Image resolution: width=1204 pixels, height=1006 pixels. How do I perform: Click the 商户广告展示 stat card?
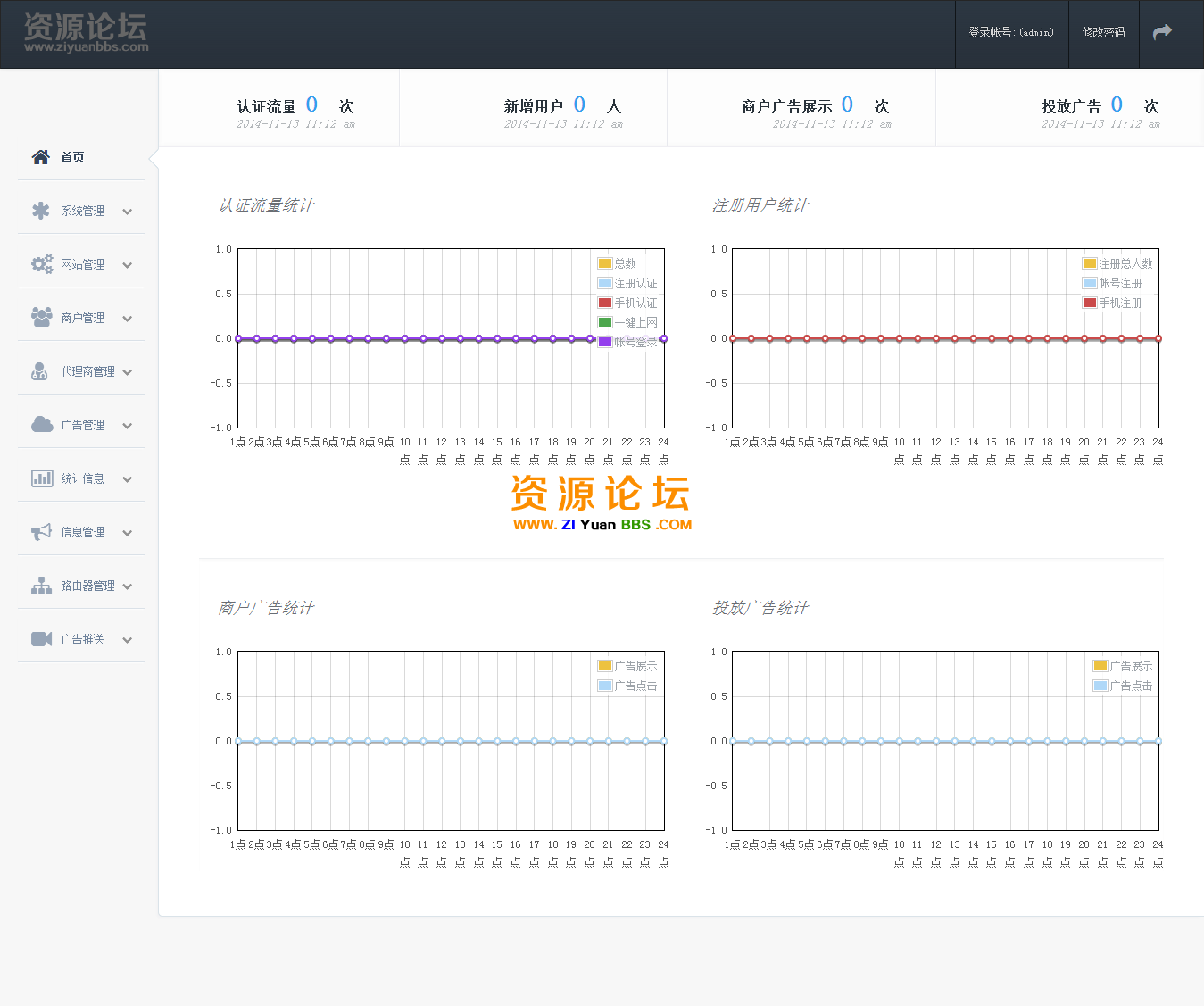[801, 108]
